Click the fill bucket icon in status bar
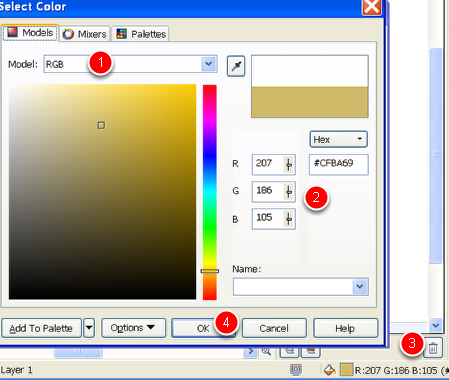 click(329, 370)
